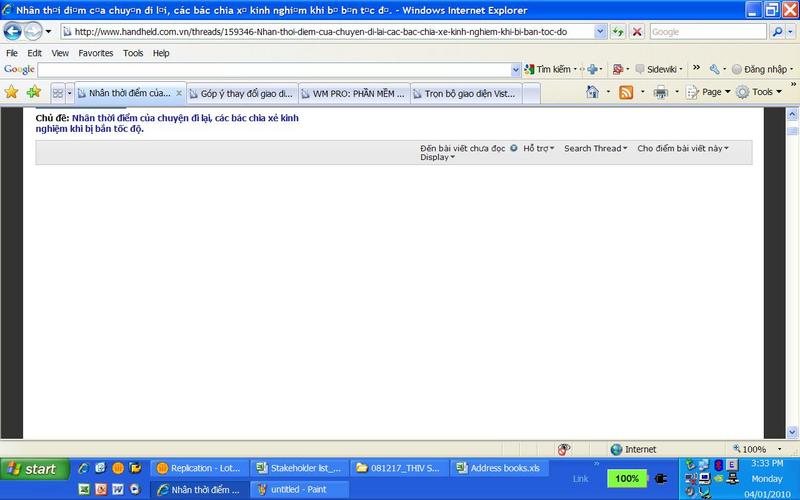Click the Đăng nhập button in Google toolbar
The image size is (800, 500).
pyautogui.click(x=764, y=70)
